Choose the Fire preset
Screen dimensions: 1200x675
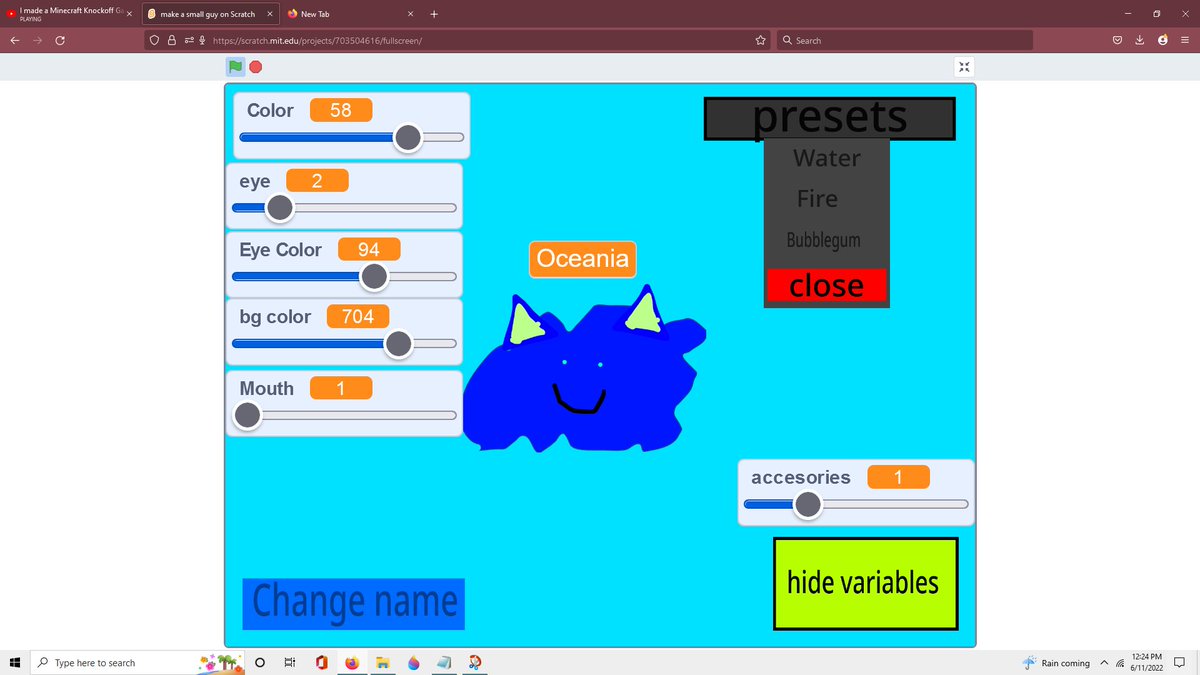pyautogui.click(x=817, y=199)
